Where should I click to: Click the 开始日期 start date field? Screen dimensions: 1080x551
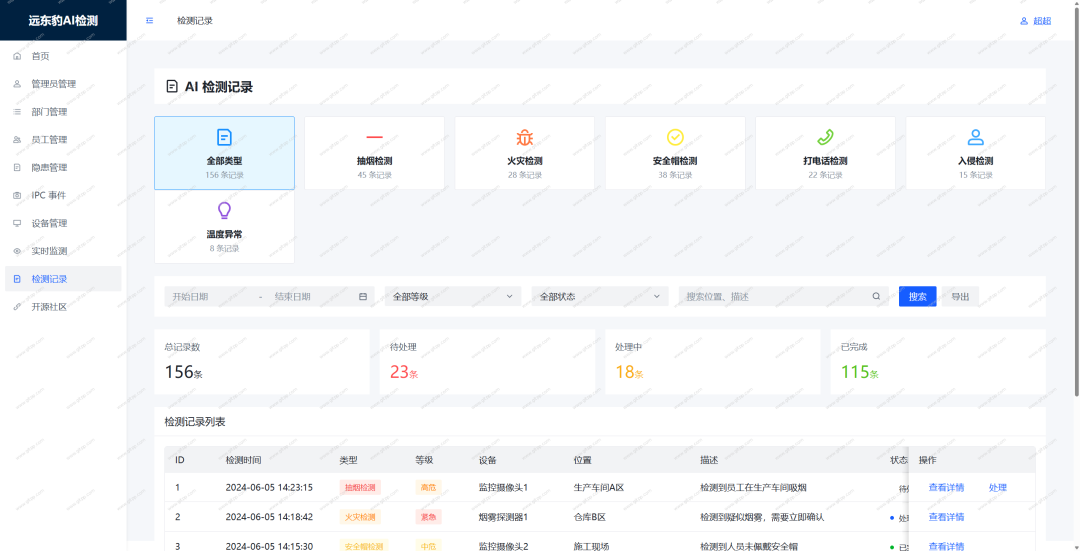[209, 297]
